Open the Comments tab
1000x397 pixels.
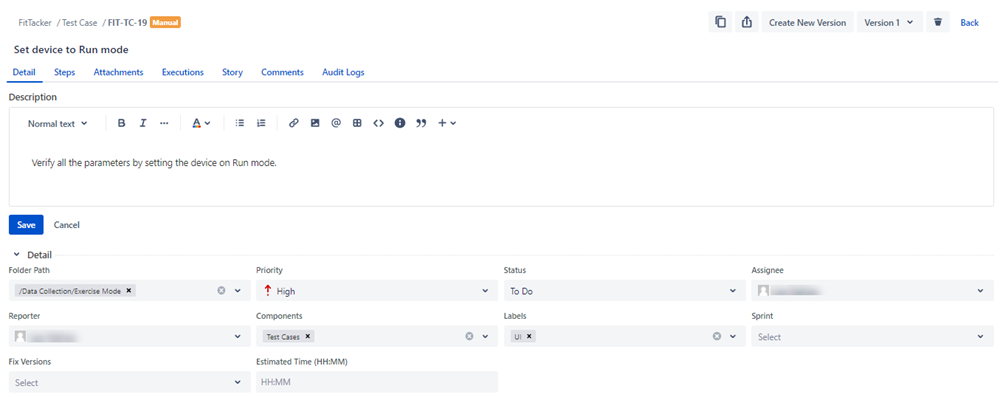(283, 72)
